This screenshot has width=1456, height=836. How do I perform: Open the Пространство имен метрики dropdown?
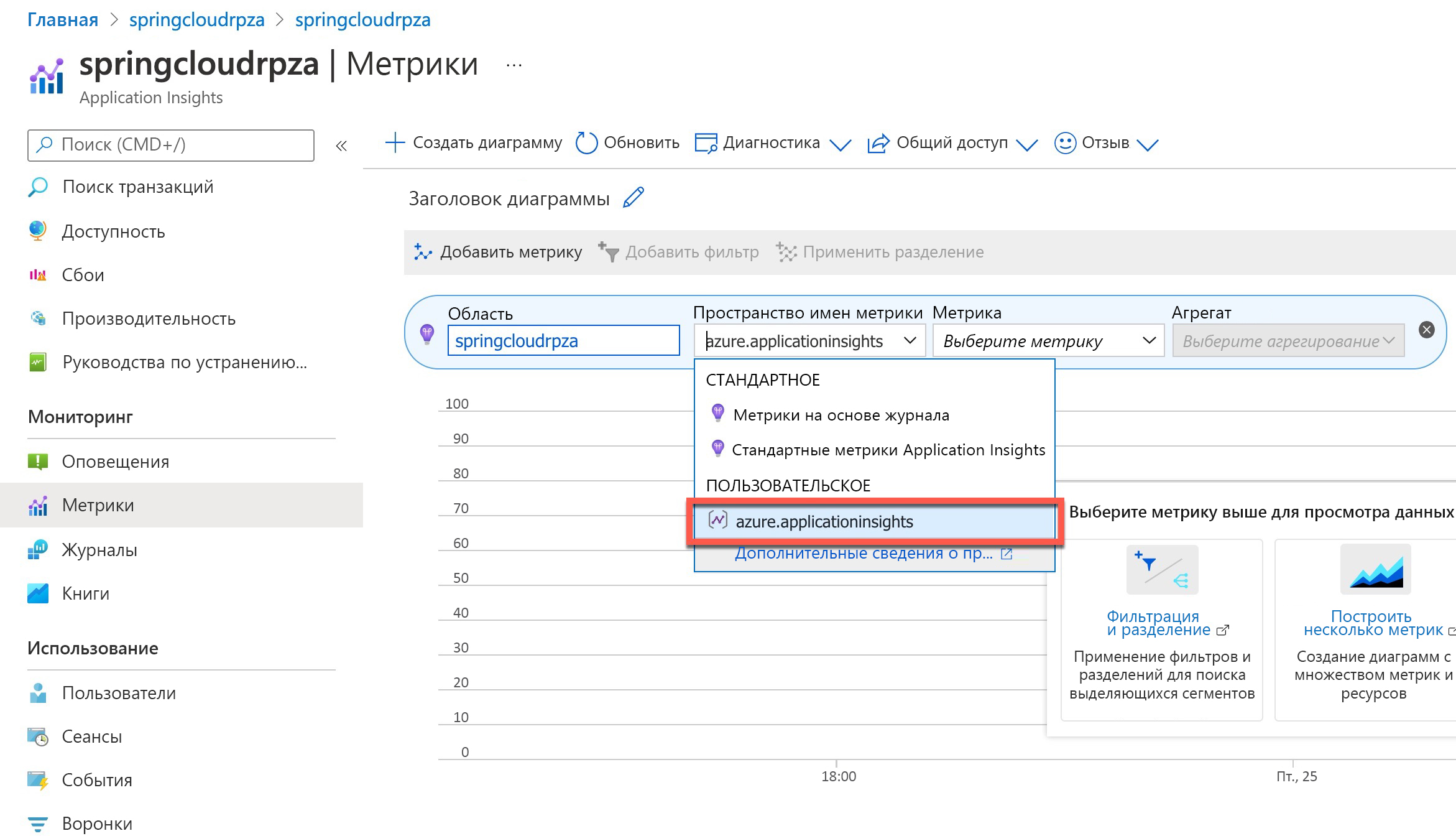pyautogui.click(x=809, y=340)
